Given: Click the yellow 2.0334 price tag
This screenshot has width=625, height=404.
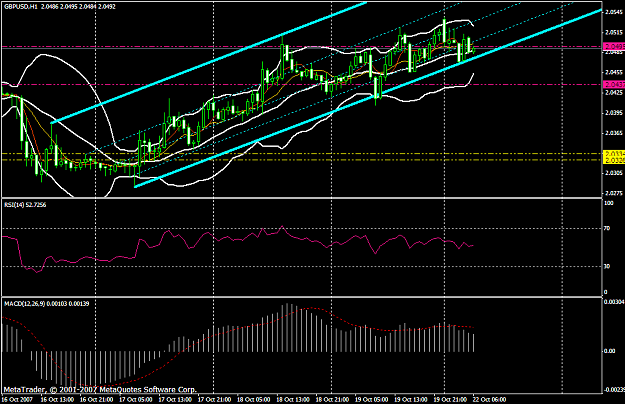Looking at the screenshot, I should click(x=614, y=153).
